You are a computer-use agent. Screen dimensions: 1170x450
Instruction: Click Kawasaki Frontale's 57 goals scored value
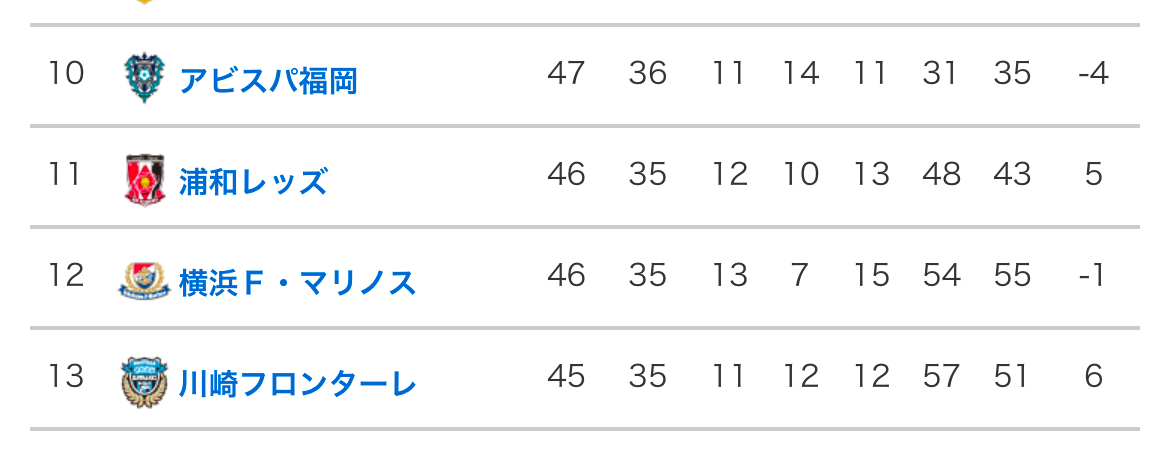click(941, 376)
